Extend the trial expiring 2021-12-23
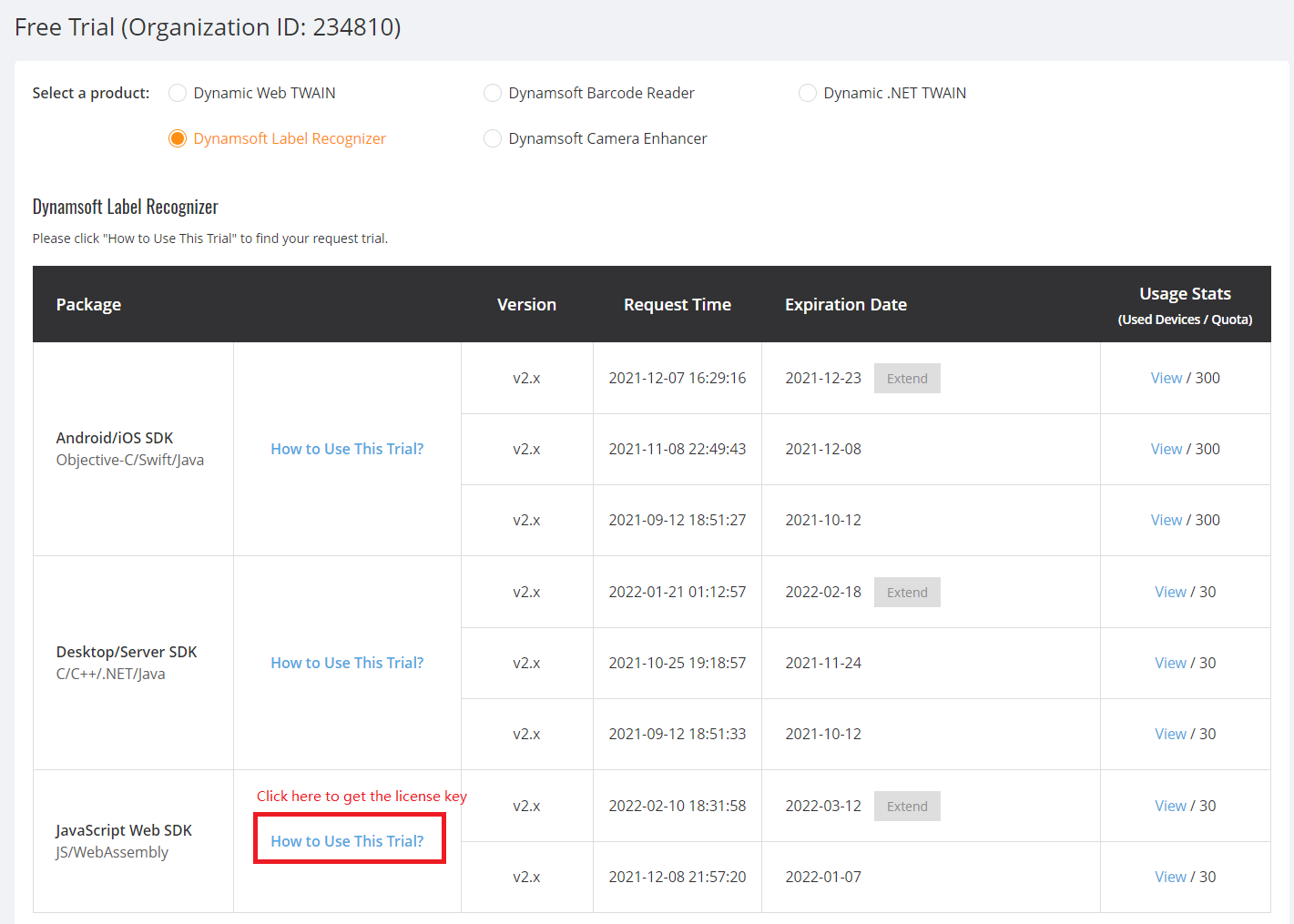 [907, 379]
